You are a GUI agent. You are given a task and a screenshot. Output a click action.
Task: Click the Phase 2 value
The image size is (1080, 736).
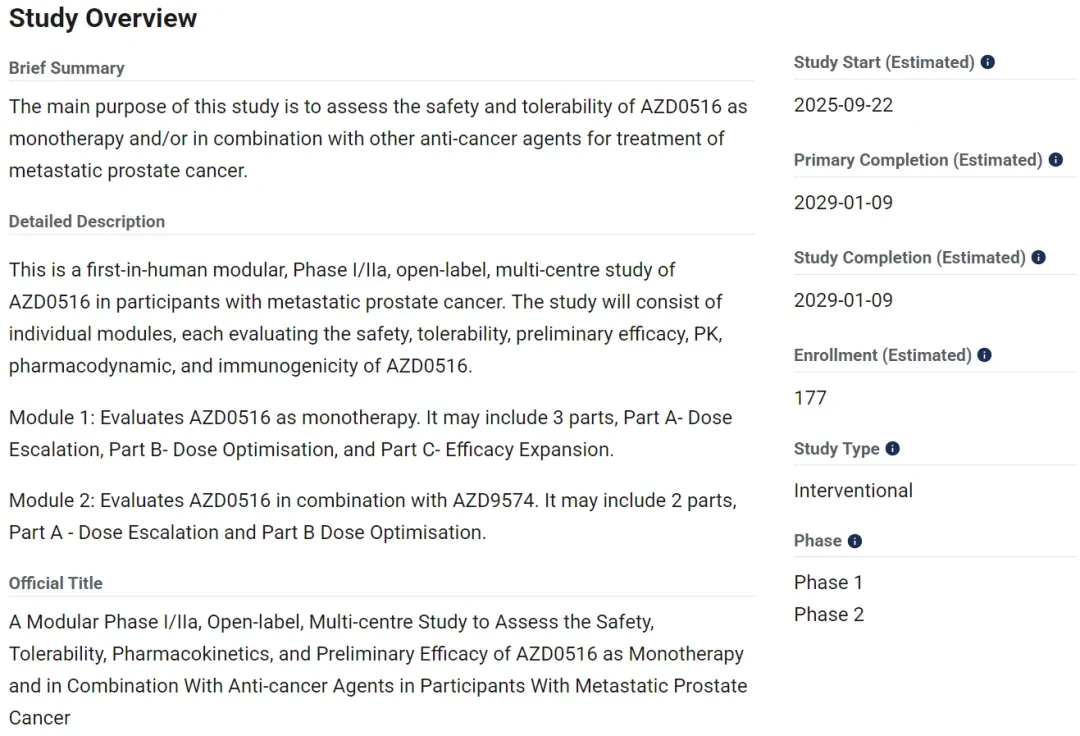pyautogui.click(x=829, y=614)
